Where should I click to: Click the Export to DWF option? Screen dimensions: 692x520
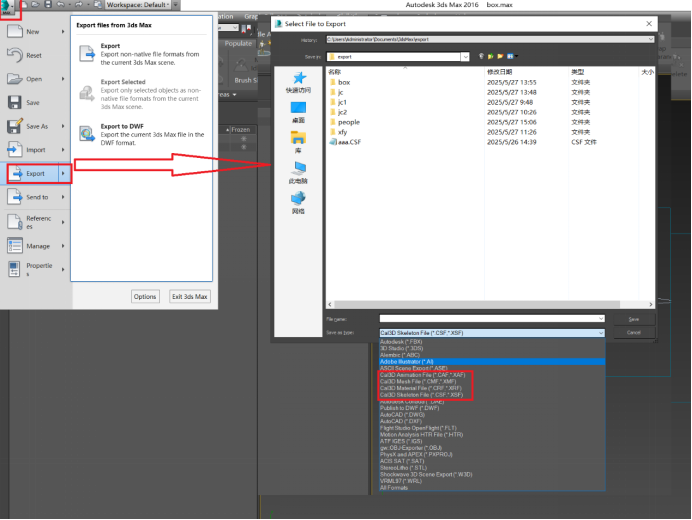tap(141, 134)
